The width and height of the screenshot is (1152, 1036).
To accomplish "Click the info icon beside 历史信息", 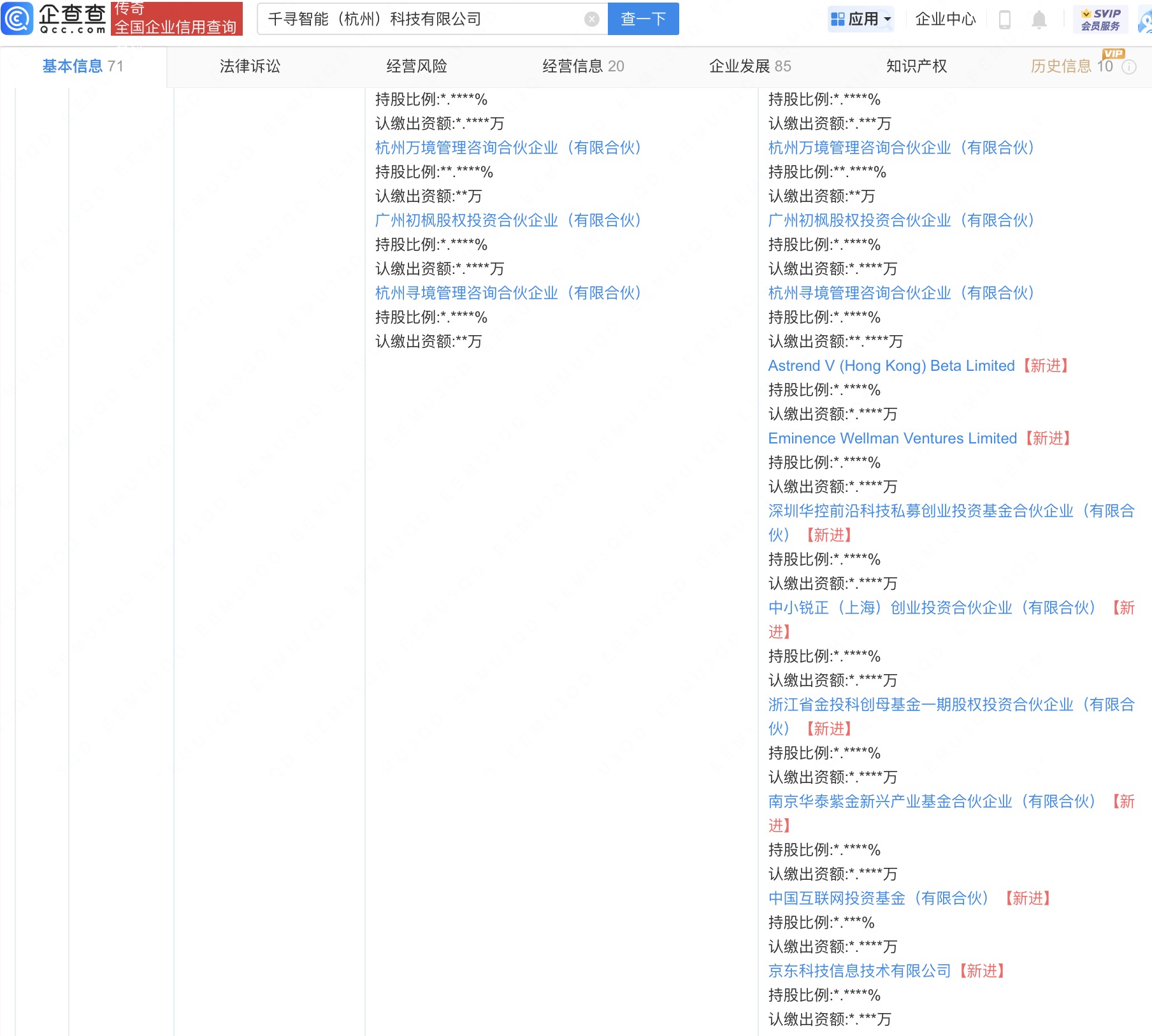I will point(1129,67).
